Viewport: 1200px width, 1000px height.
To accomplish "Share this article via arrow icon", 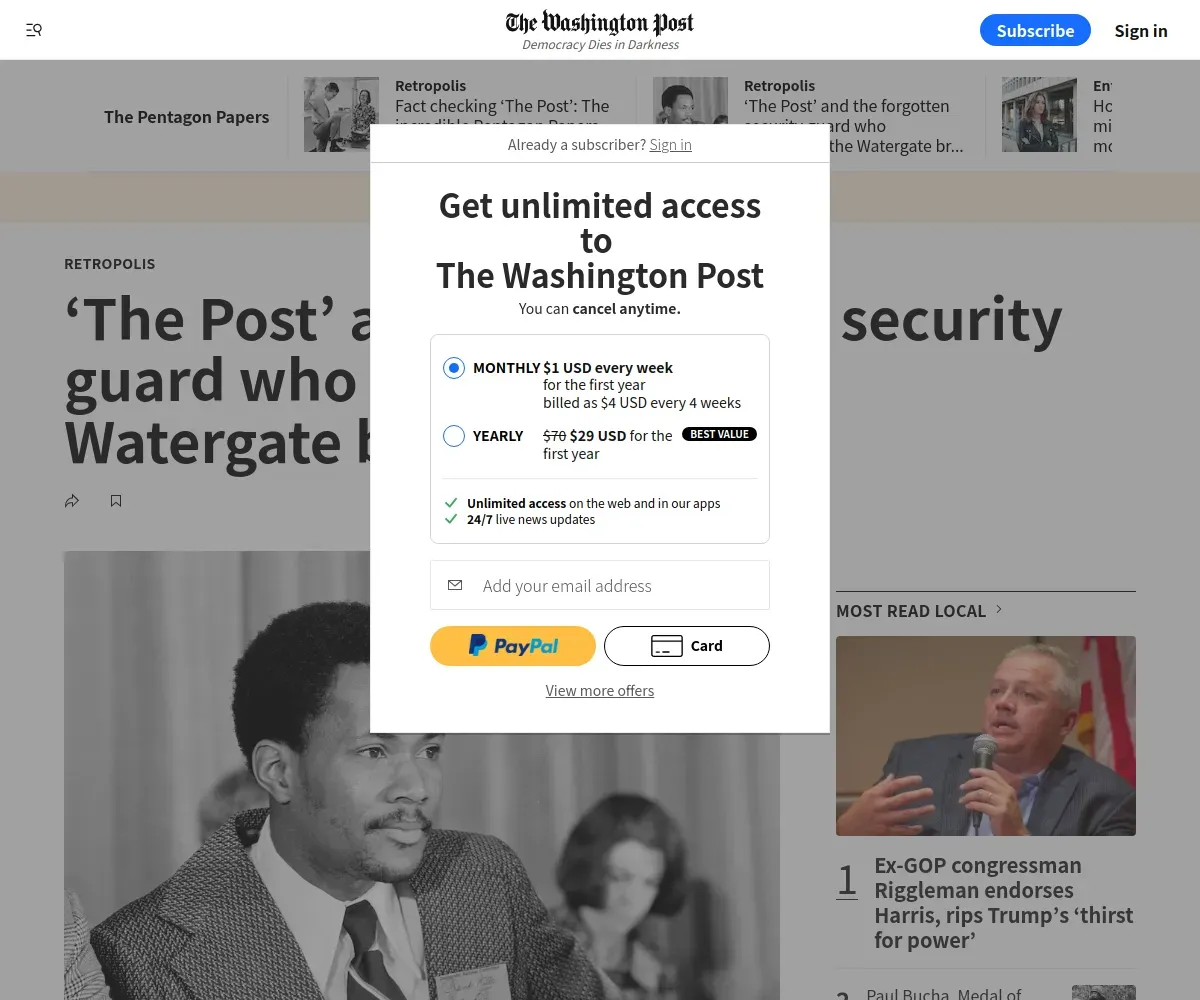I will [72, 501].
